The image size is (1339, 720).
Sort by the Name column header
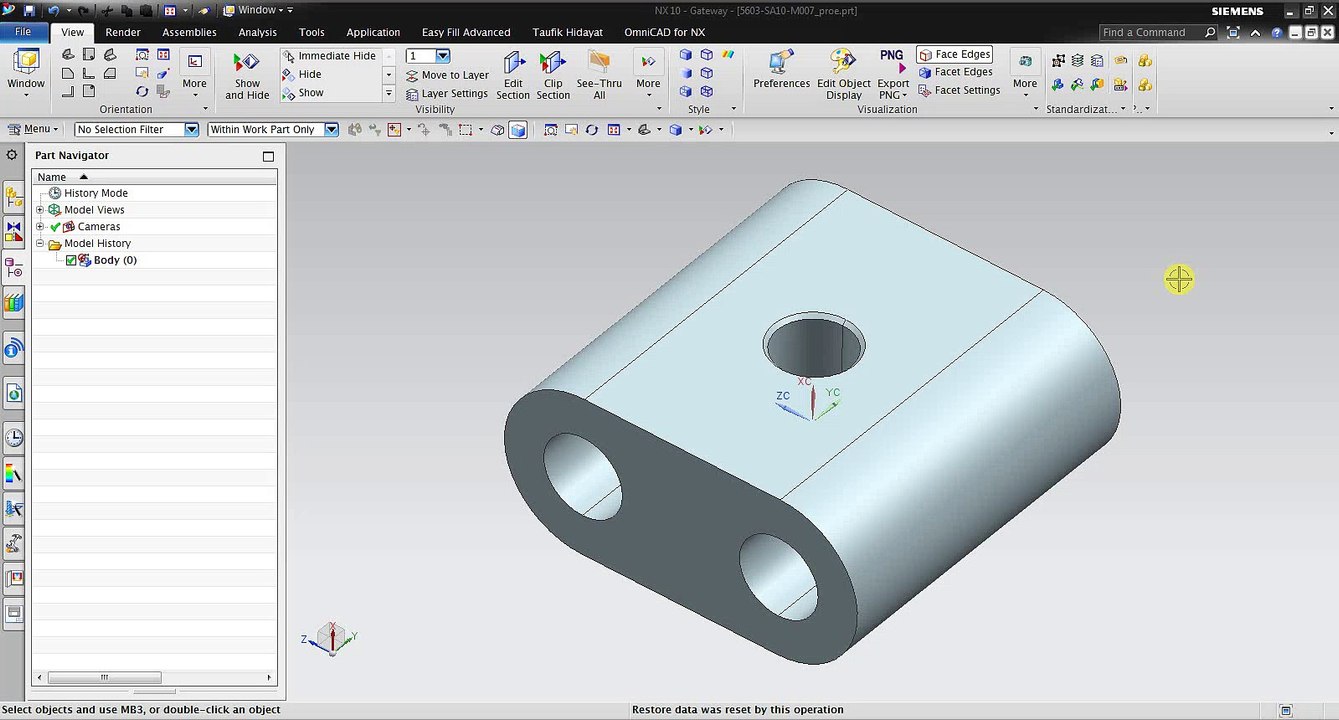(155, 177)
